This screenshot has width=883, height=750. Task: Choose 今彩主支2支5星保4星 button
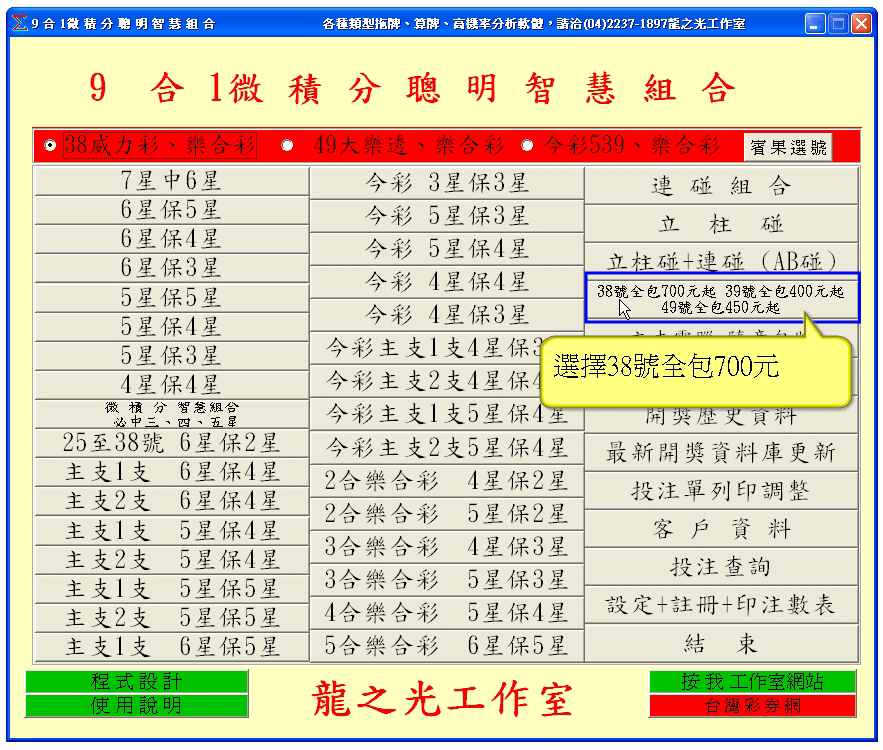click(447, 448)
